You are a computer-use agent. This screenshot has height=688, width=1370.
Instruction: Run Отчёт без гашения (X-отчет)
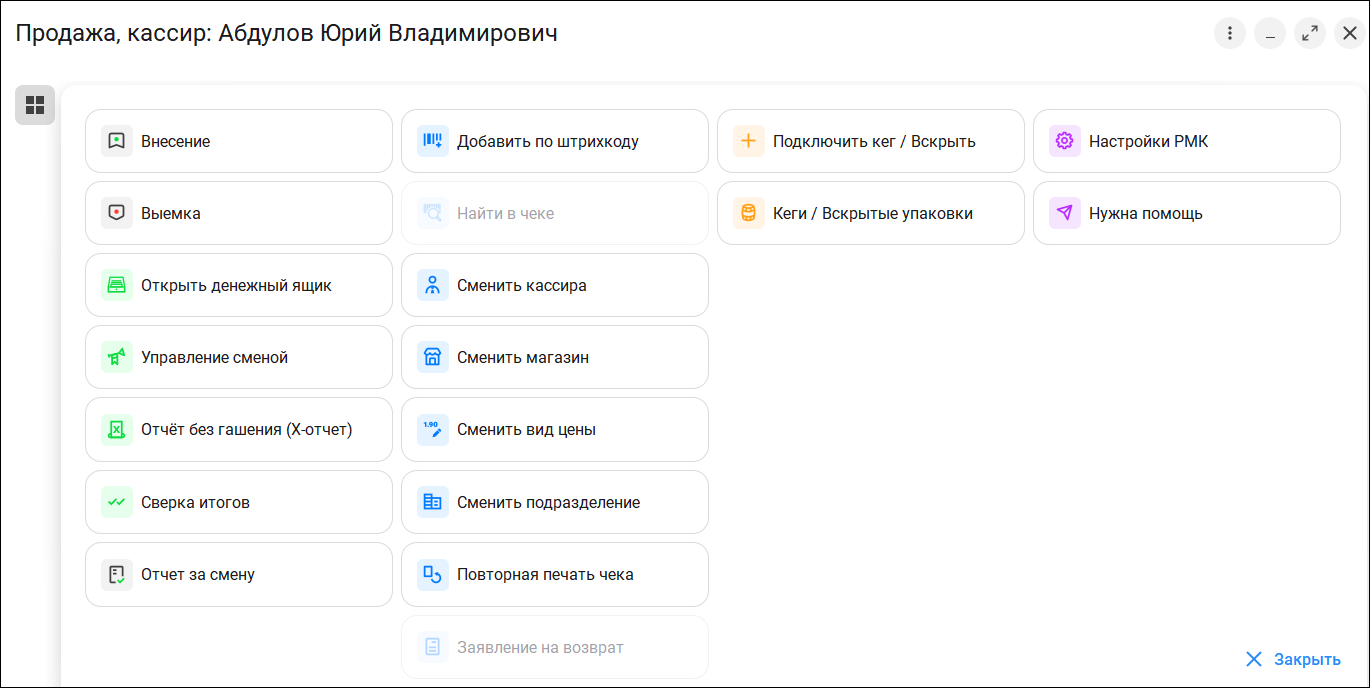[238, 430]
